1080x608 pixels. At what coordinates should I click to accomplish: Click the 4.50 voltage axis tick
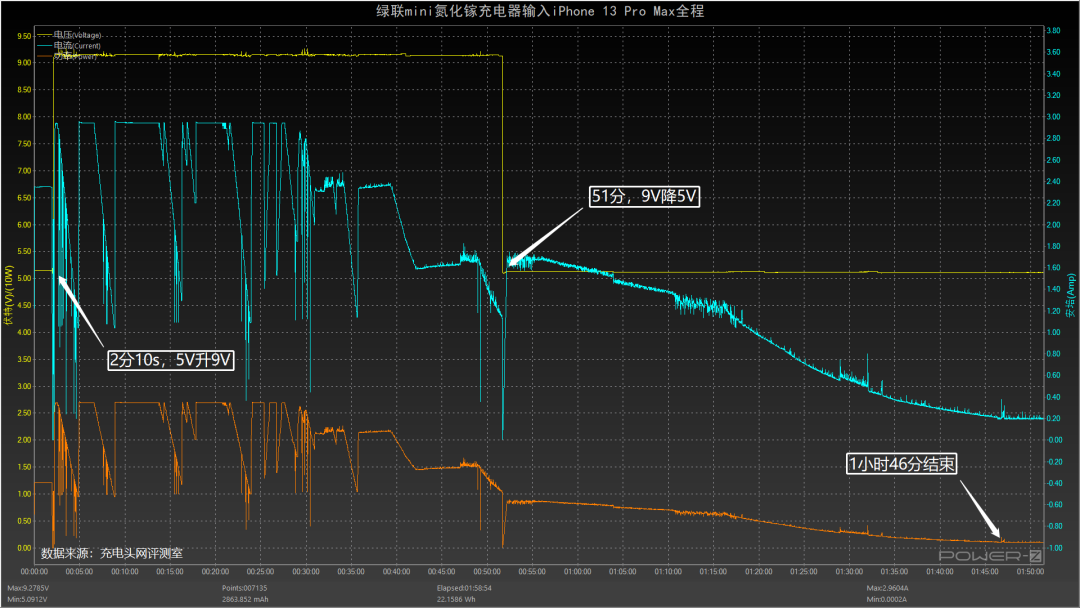pyautogui.click(x=24, y=305)
